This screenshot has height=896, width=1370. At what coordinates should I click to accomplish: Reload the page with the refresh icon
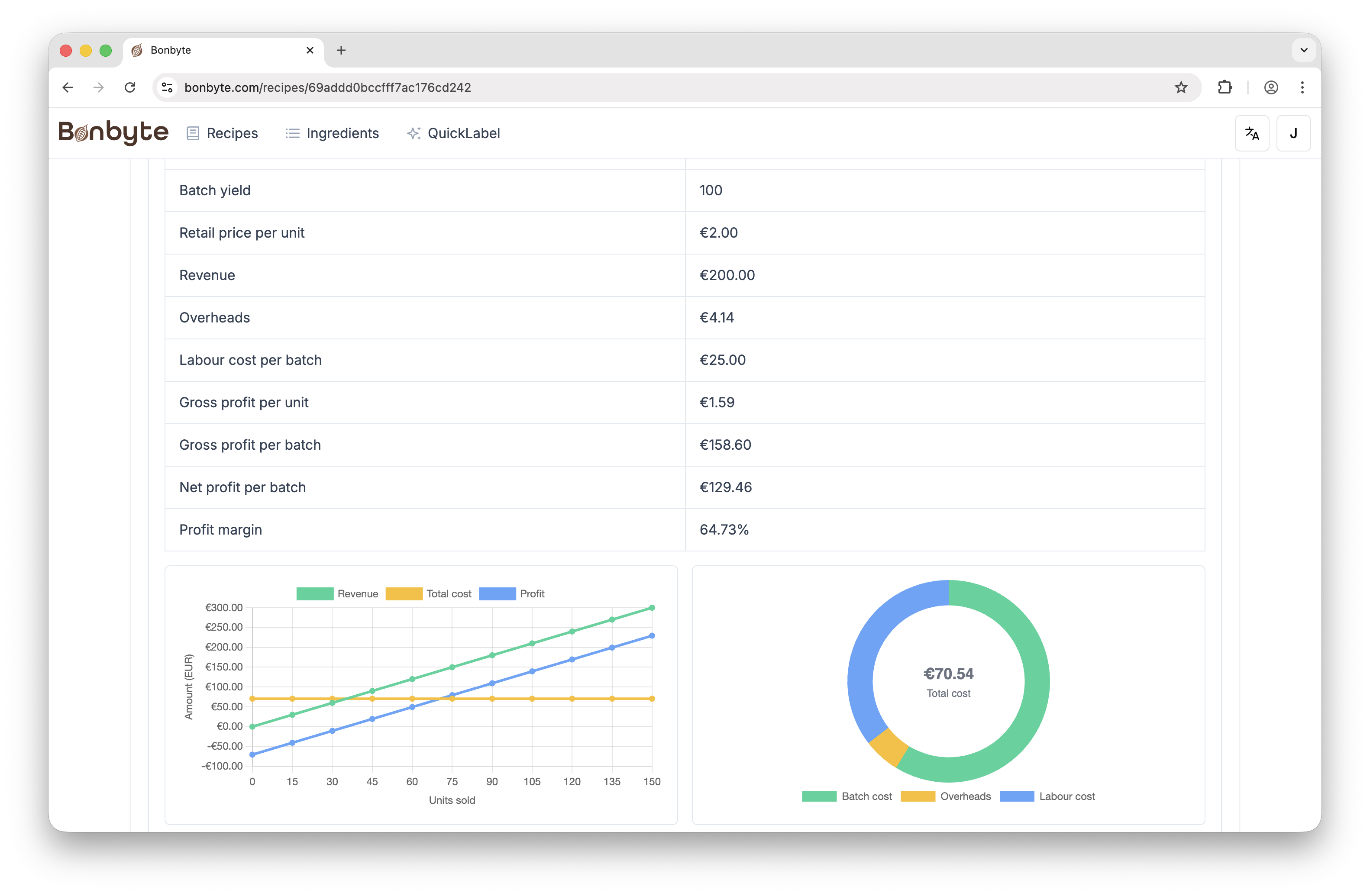tap(129, 87)
